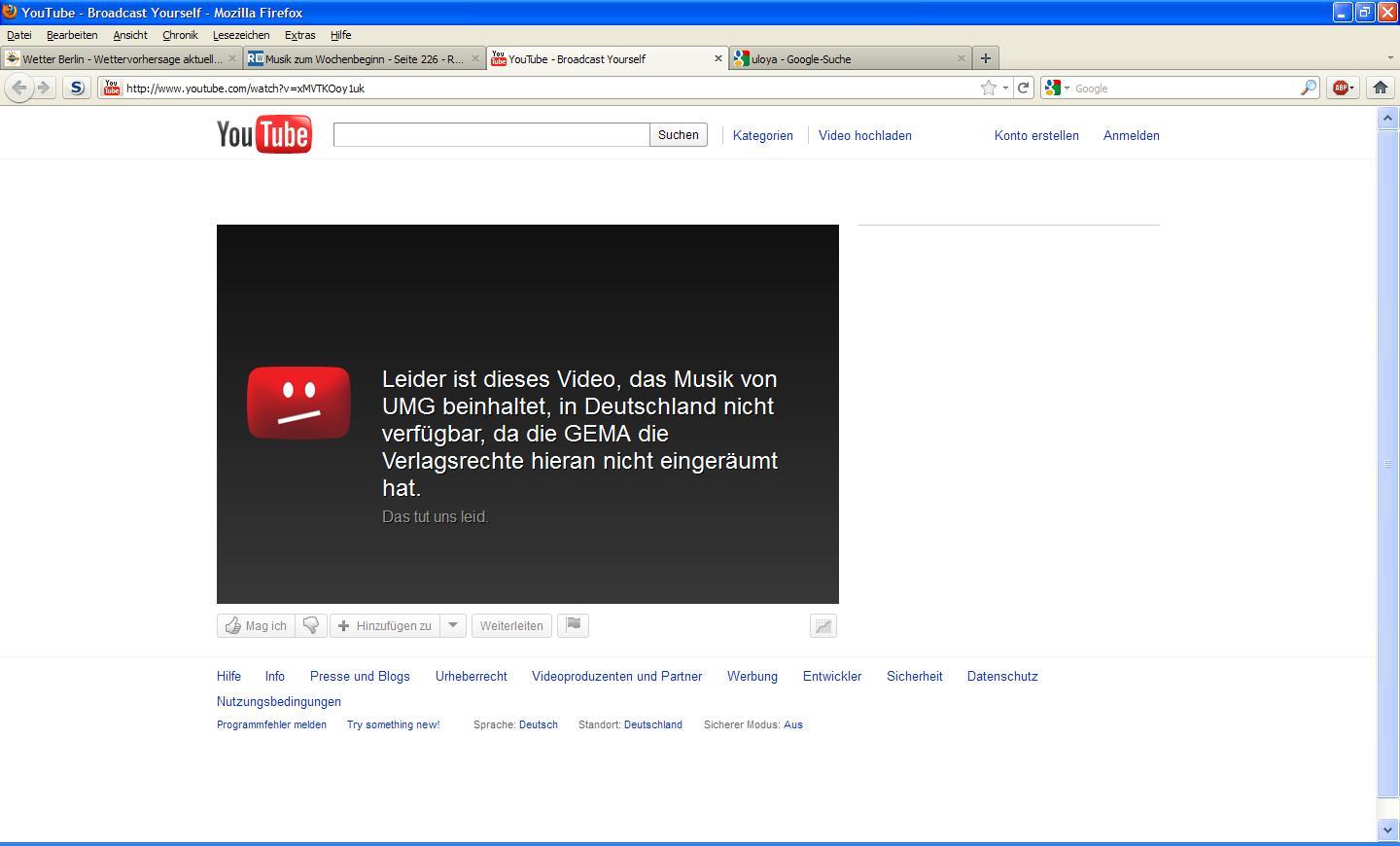Screen dimensions: 1400x846
Task: Open Werbung link
Action: [x=752, y=676]
